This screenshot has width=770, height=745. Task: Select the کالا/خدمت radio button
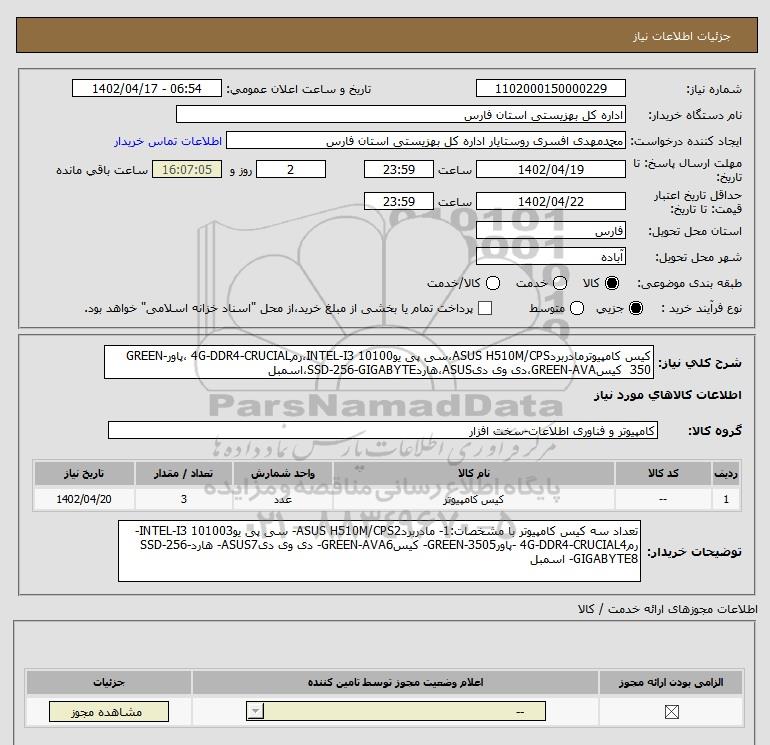(493, 283)
